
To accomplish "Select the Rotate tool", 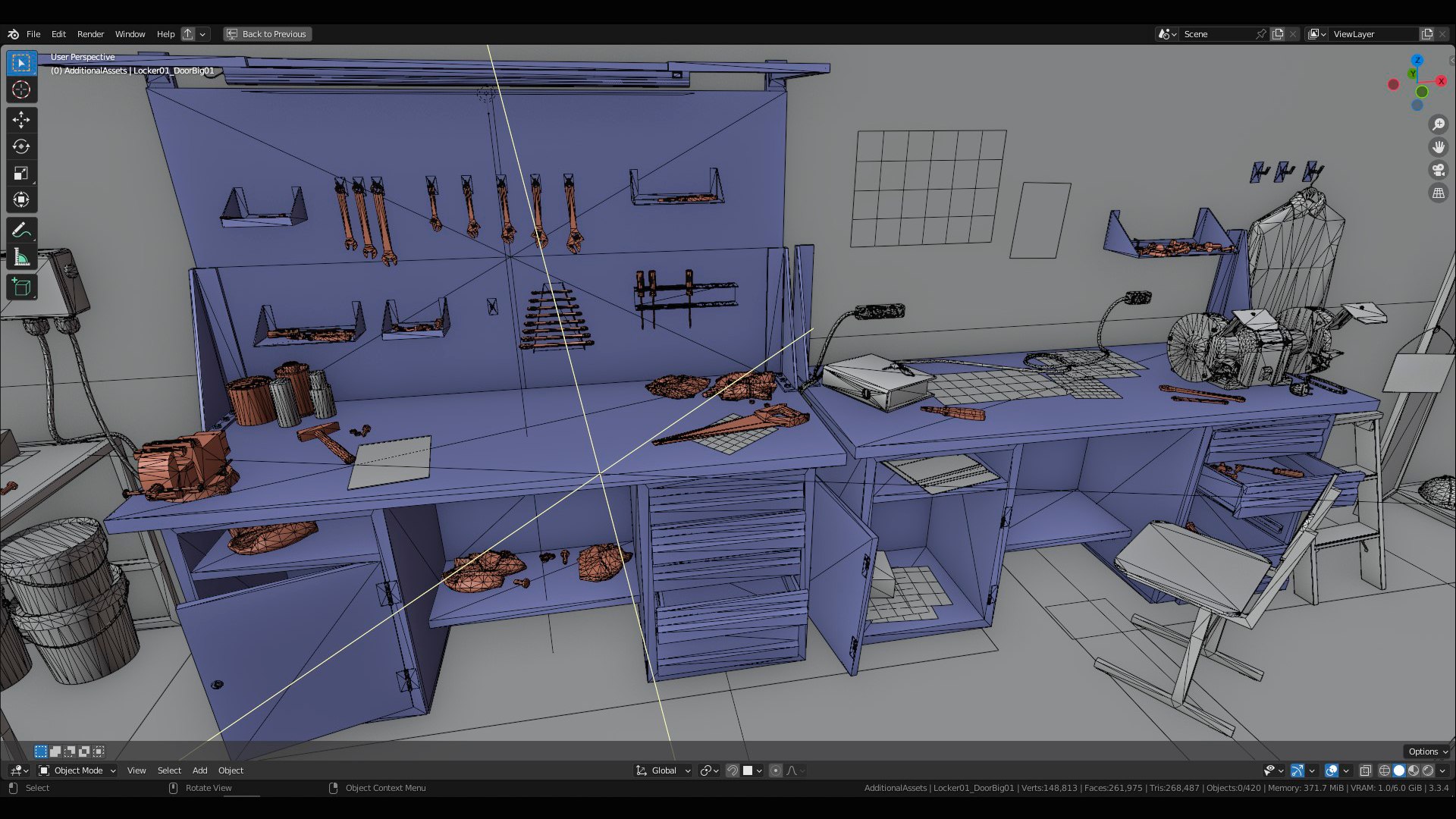I will tap(21, 146).
